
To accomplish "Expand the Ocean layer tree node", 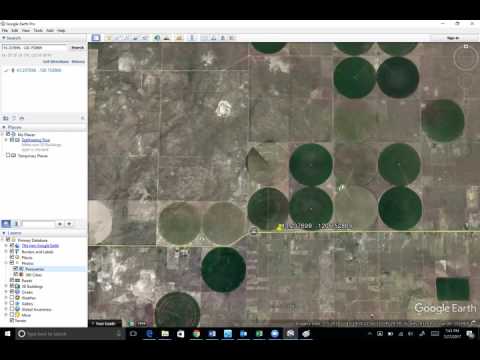I will pos(6,292).
